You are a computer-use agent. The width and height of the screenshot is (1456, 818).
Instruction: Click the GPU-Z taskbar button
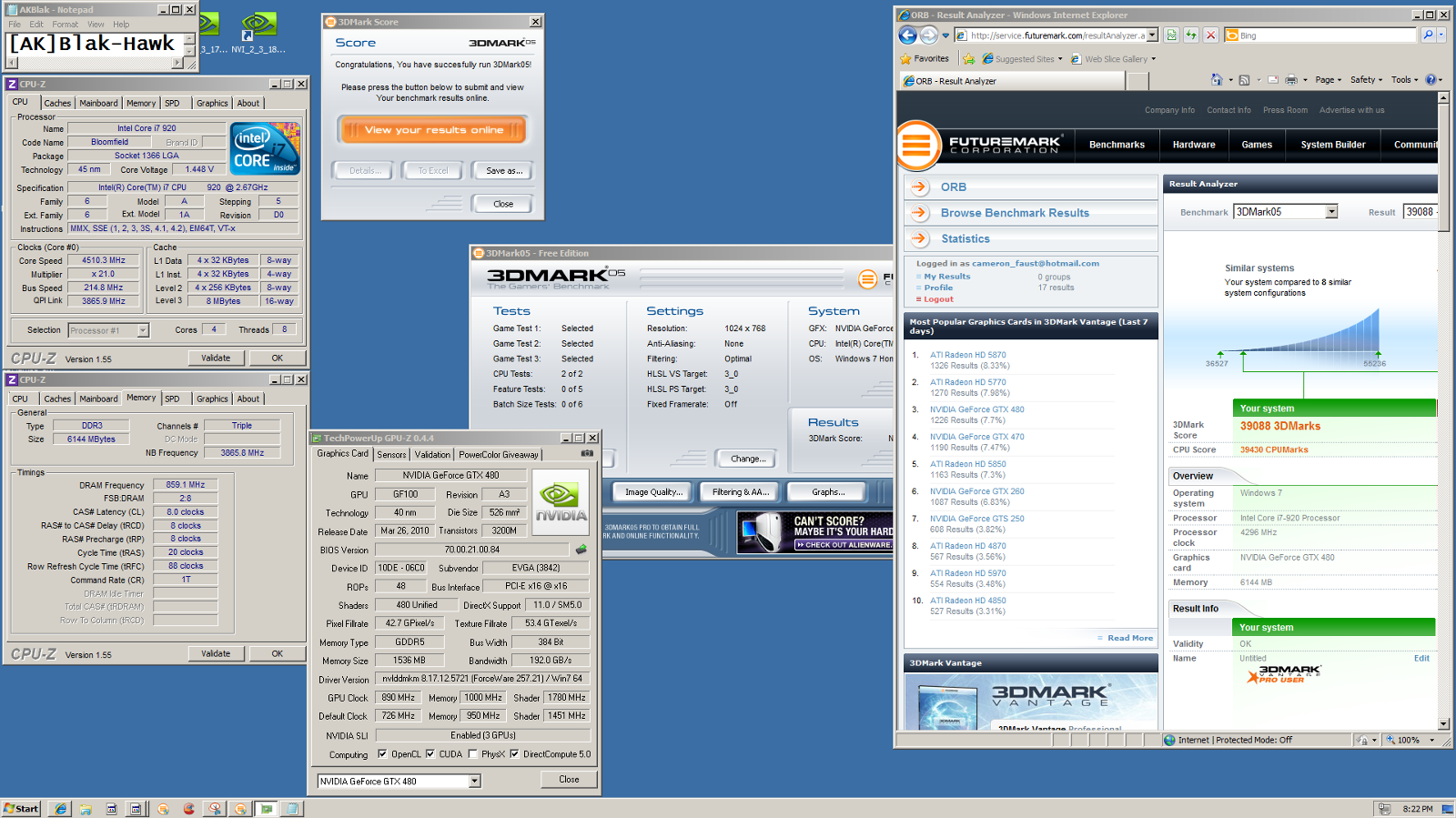click(266, 808)
